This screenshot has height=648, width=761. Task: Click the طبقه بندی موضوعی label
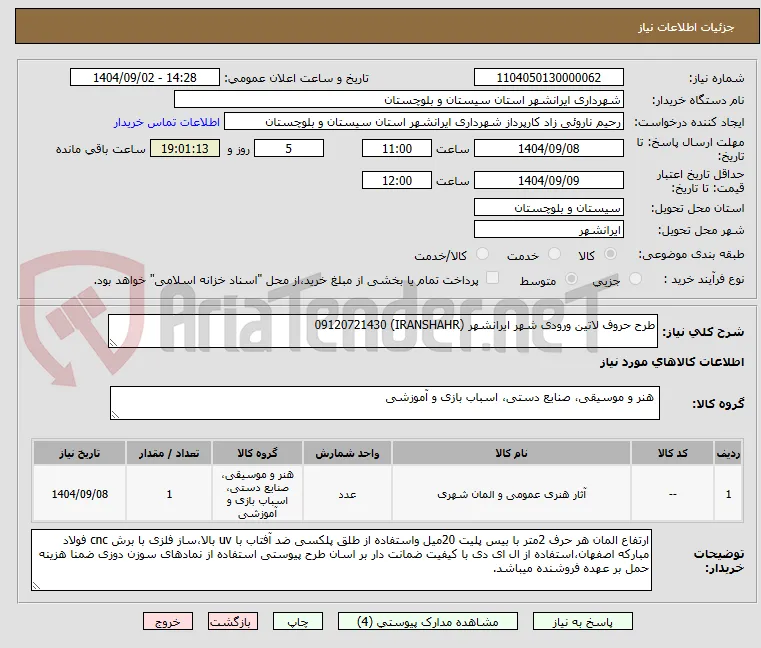(691, 254)
